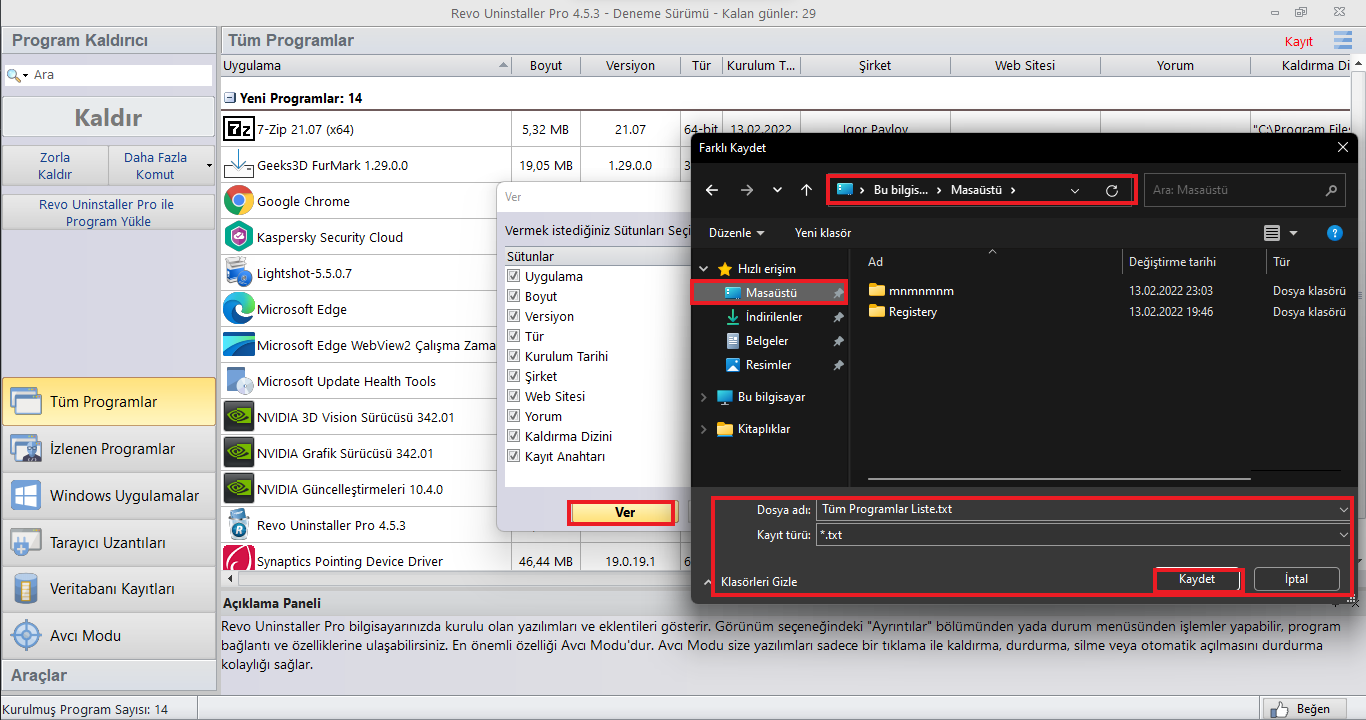This screenshot has width=1366, height=720.
Task: Click the search icon in Ara: Masaüstü box
Action: (x=1331, y=190)
